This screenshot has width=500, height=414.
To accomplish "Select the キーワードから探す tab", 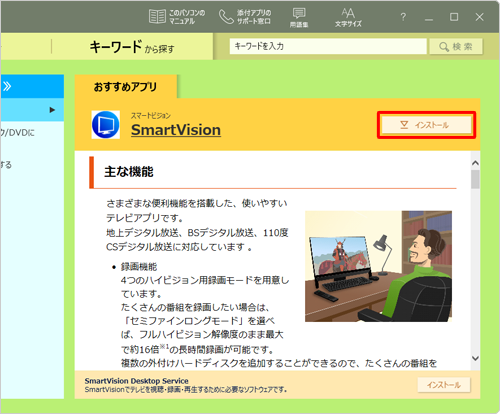I will point(132,47).
